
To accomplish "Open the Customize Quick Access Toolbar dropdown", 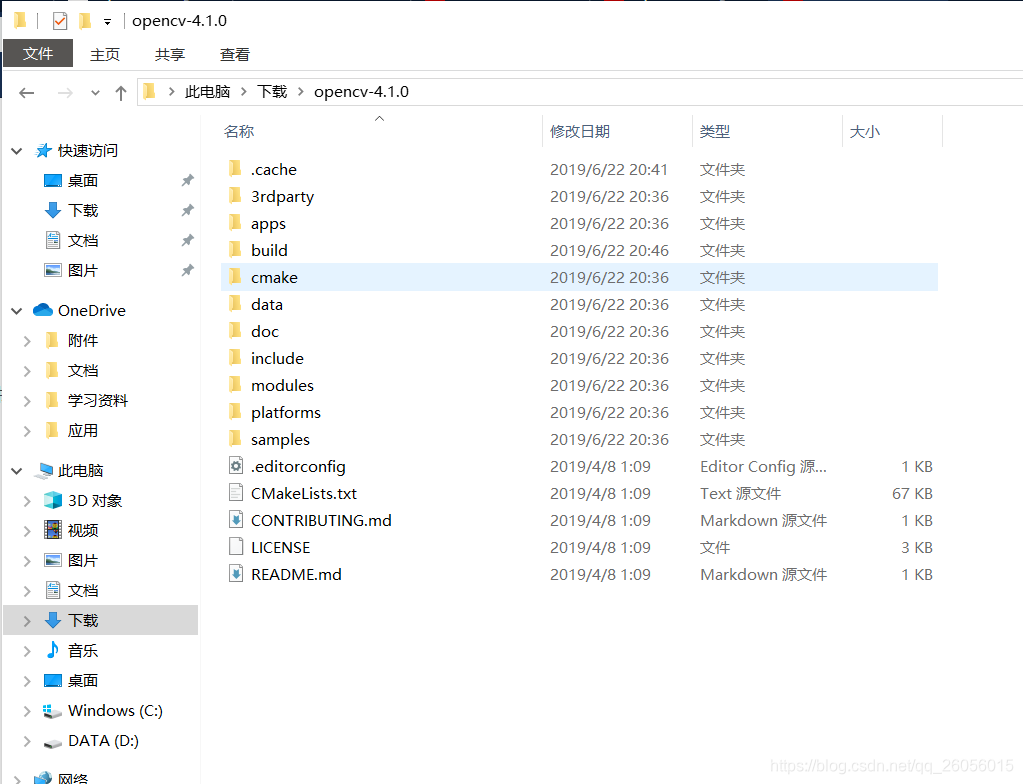I will tap(107, 22).
